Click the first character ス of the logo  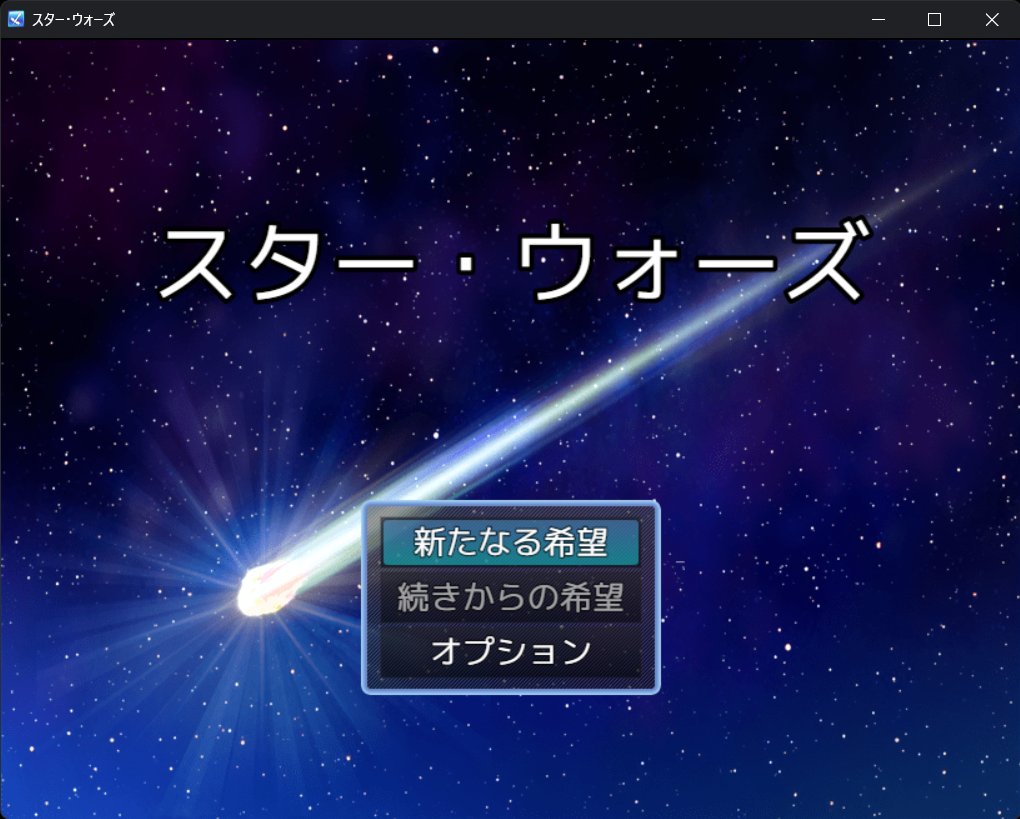(x=201, y=265)
